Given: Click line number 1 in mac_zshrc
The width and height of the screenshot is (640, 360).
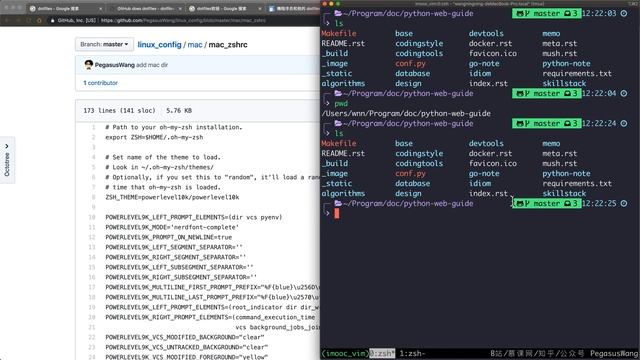Looking at the screenshot, I should click(x=93, y=127).
